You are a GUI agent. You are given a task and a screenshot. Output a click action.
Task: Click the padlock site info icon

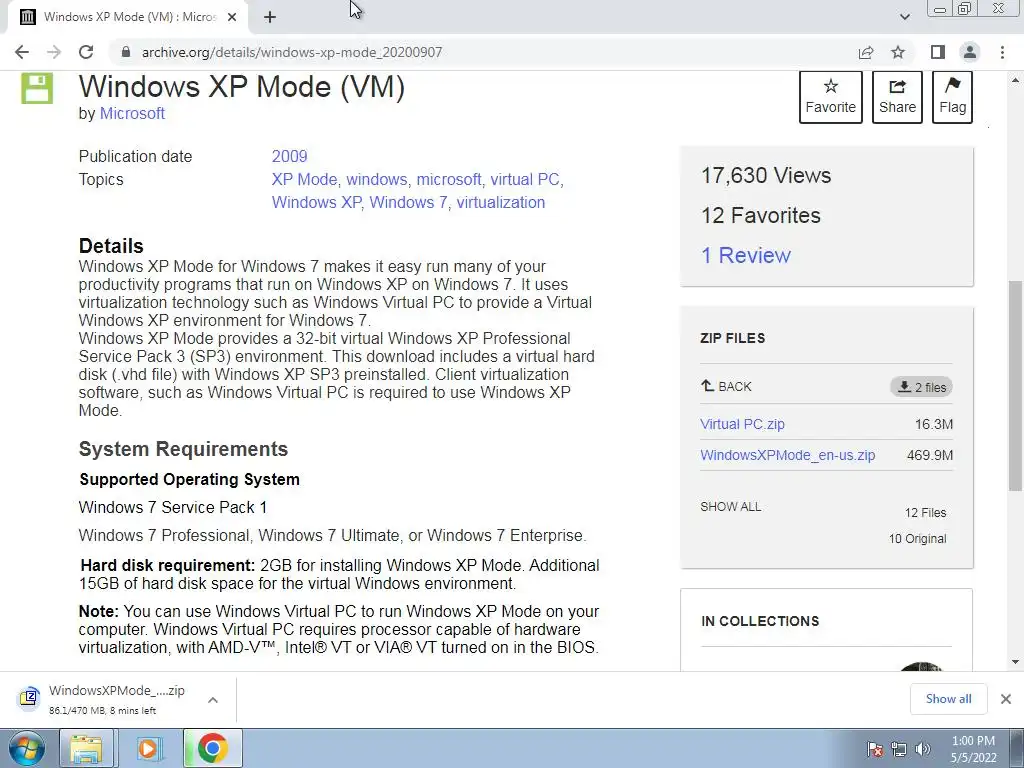(x=126, y=52)
